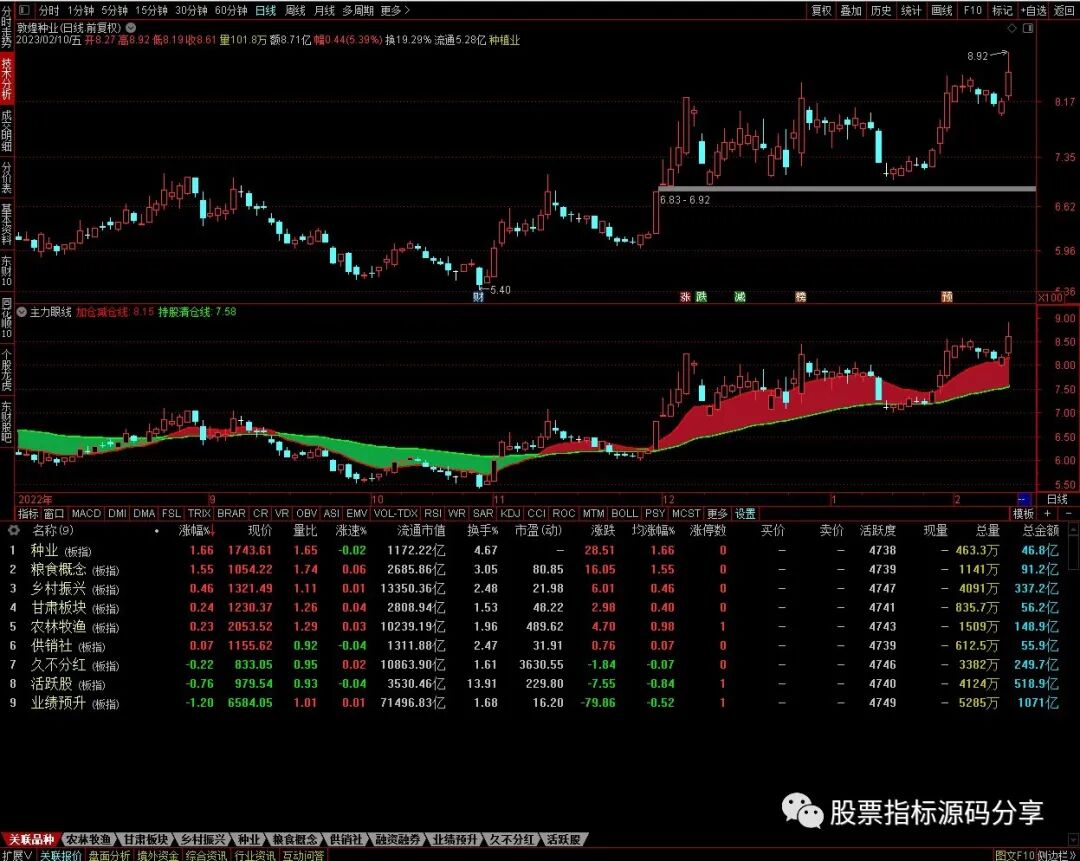Open 统计 statistics button
This screenshot has height=861, width=1080.
click(x=911, y=10)
